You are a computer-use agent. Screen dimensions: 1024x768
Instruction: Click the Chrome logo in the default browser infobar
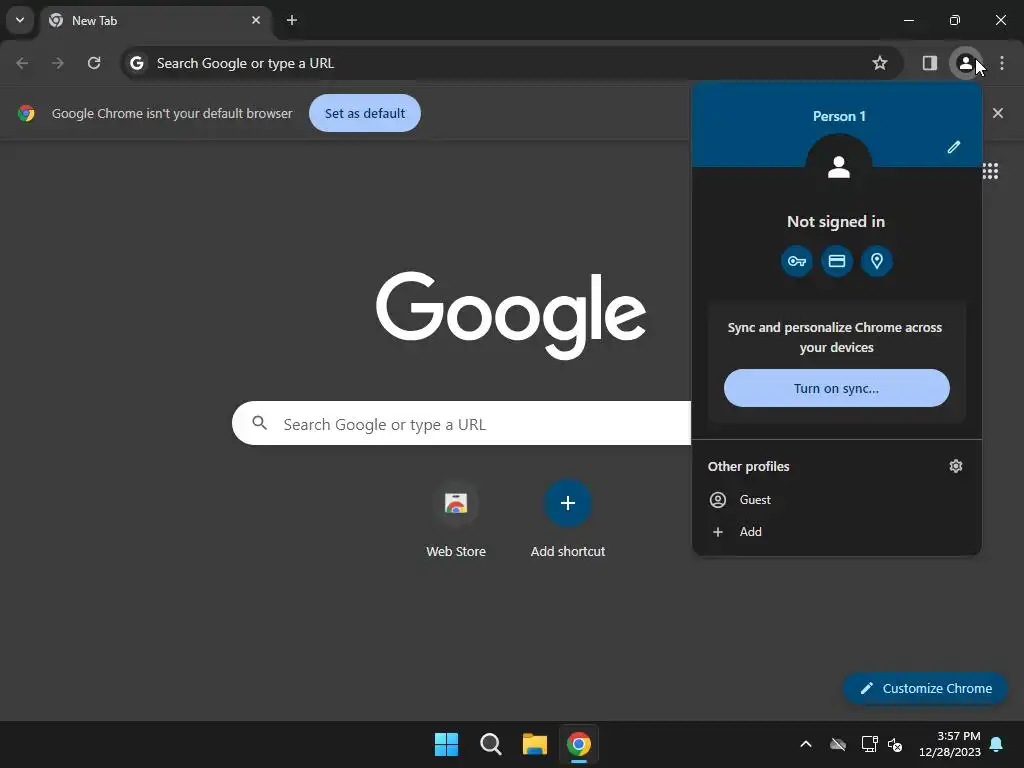point(26,114)
